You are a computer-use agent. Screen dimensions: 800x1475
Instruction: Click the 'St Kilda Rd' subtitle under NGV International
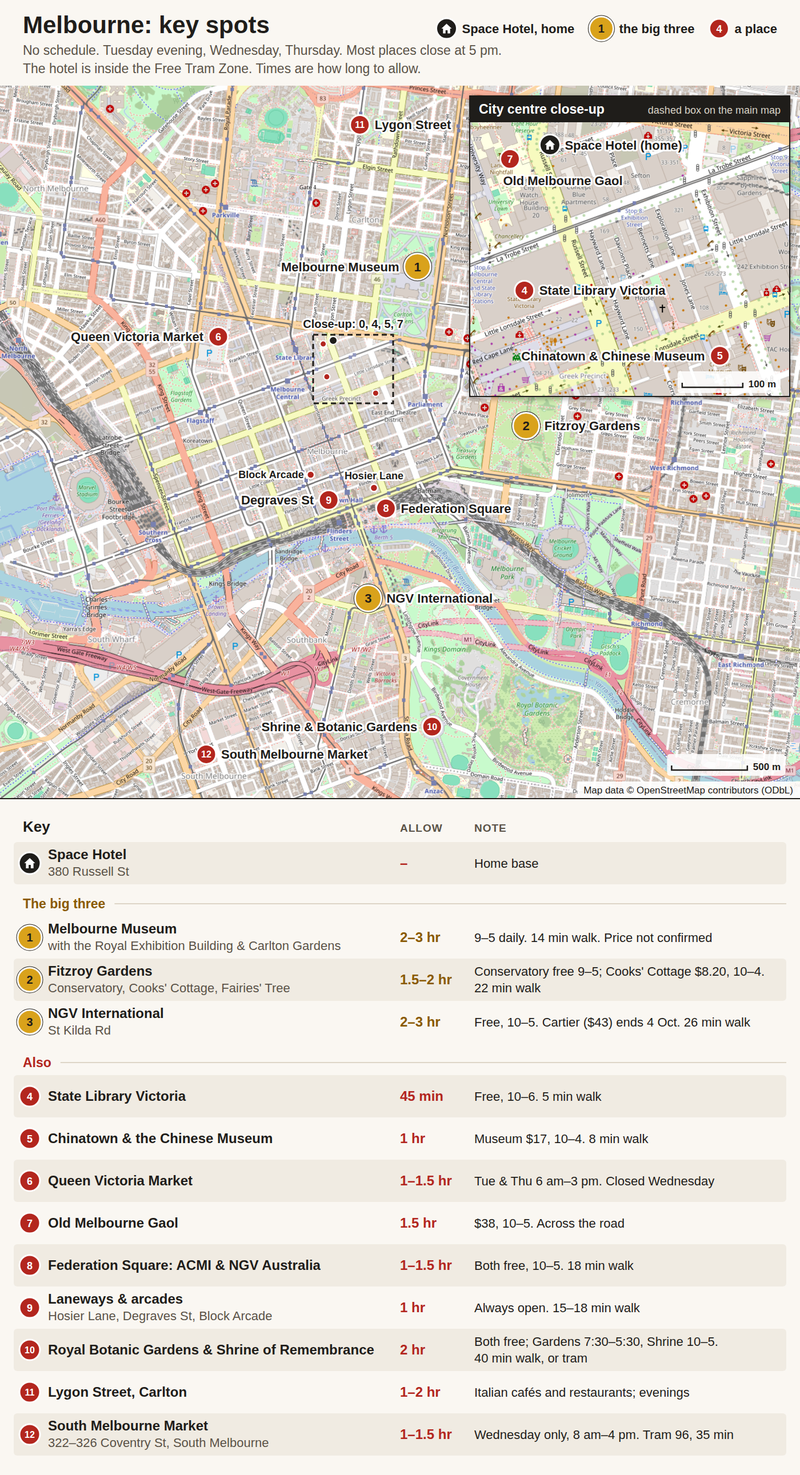(x=77, y=1030)
